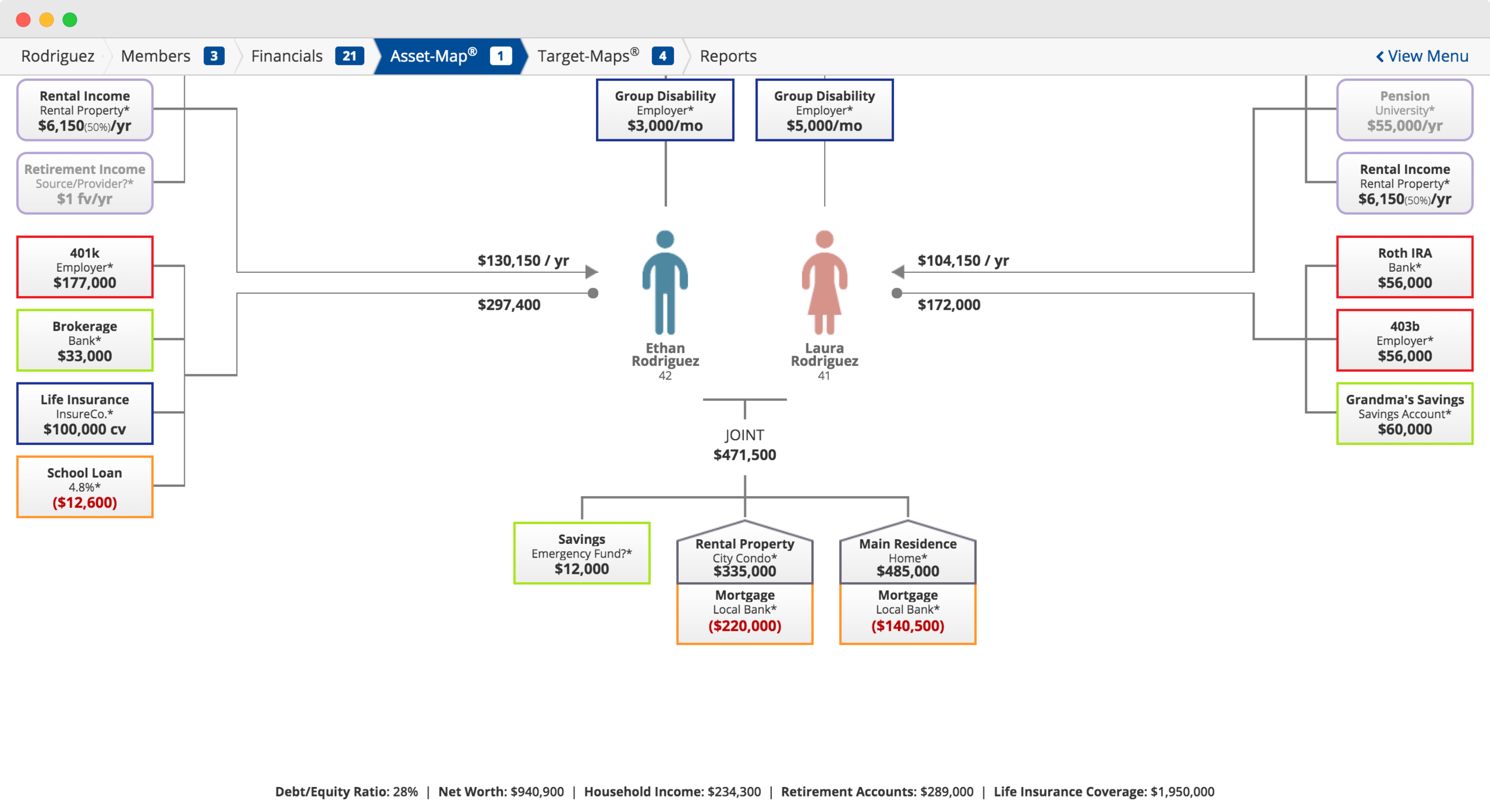This screenshot has width=1490, height=812.
Task: Select the $220,000 Local Bank Mortgage
Action: [x=744, y=613]
